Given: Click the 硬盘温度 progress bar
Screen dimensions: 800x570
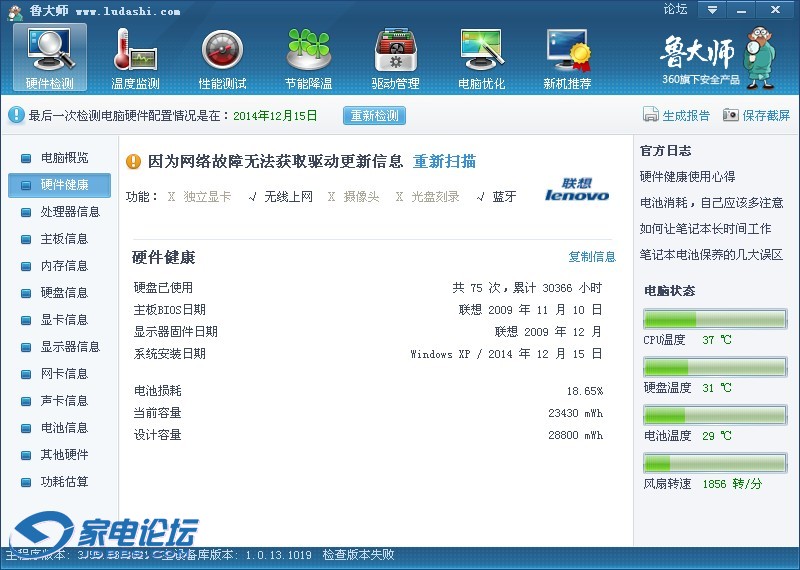Looking at the screenshot, I should click(715, 367).
